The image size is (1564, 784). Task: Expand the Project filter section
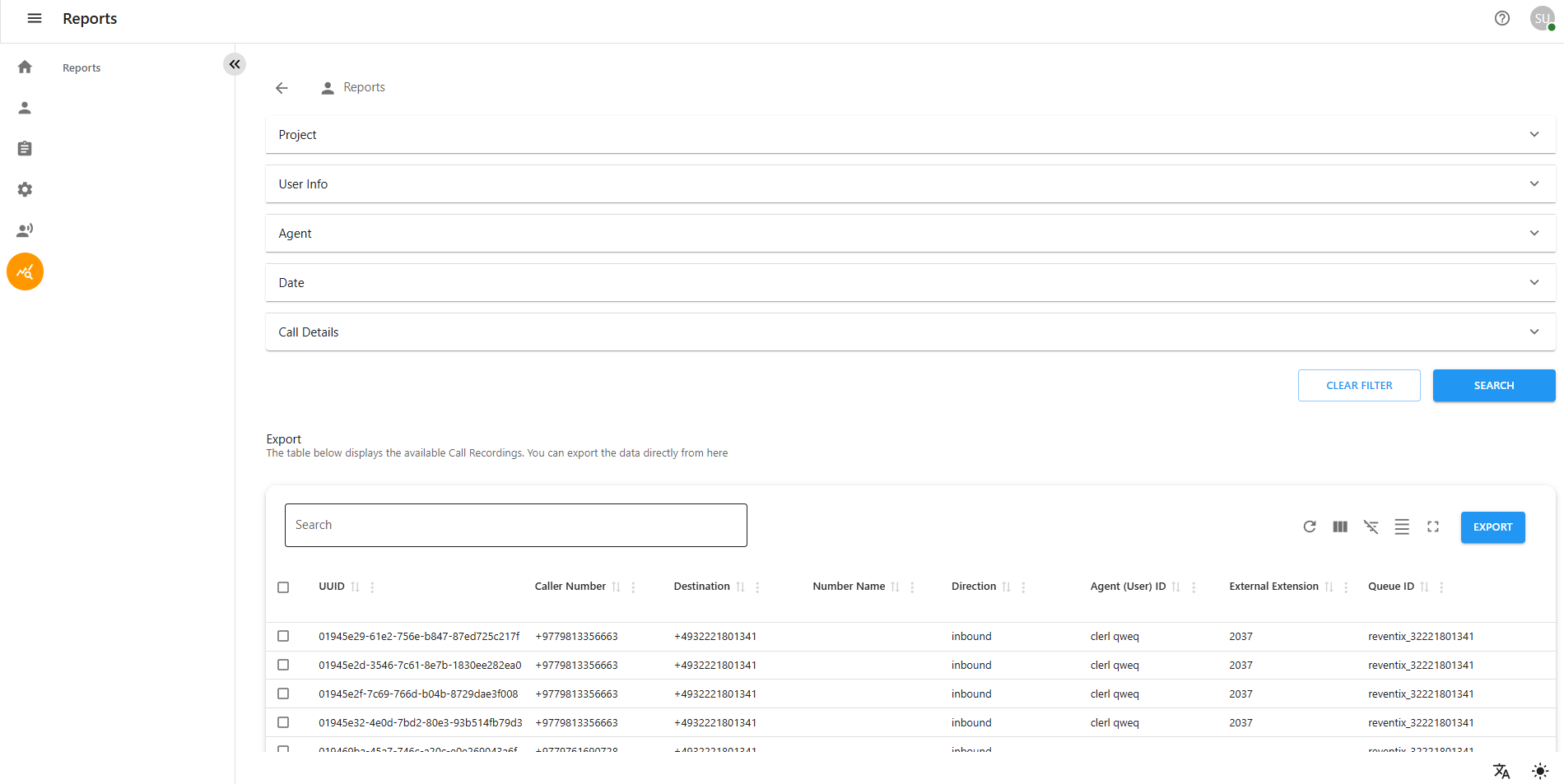click(910, 135)
